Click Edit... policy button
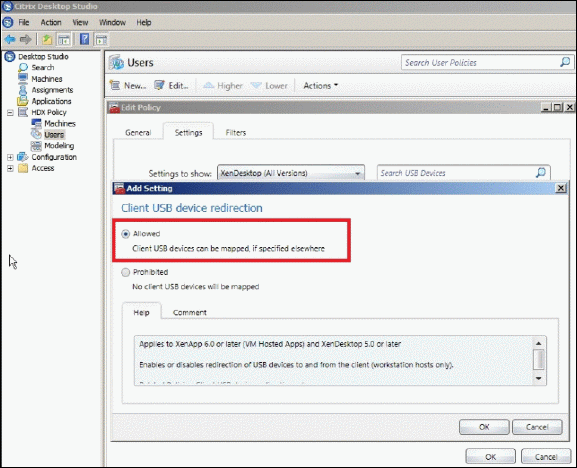 click(171, 86)
